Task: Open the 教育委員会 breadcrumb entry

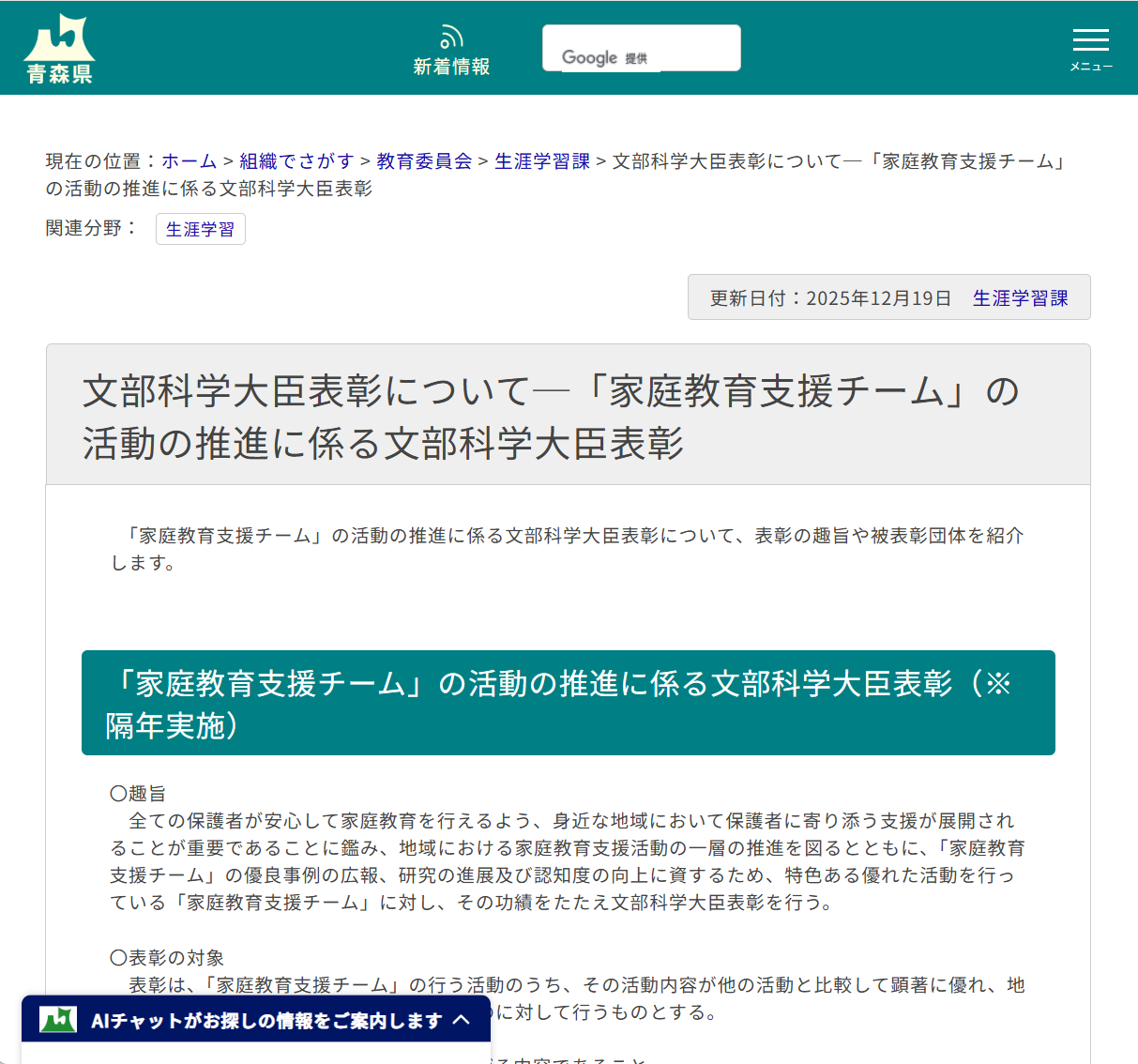Action: [423, 160]
